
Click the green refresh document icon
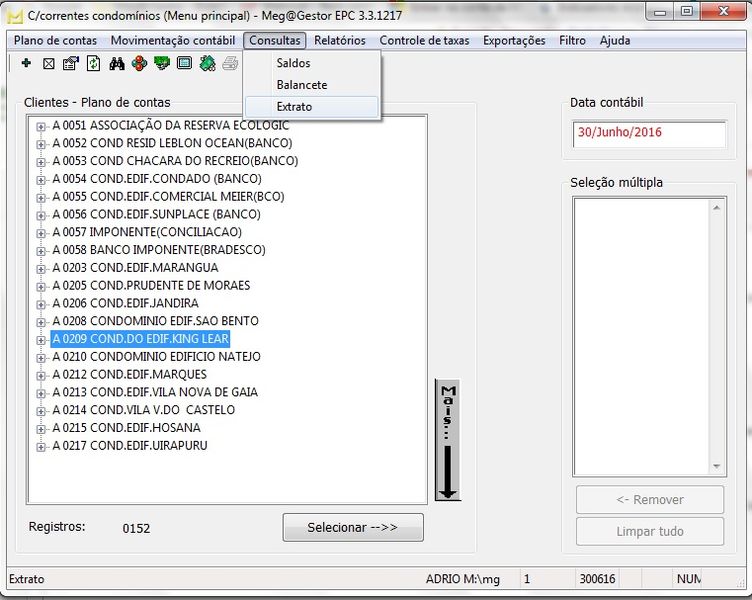coord(93,64)
